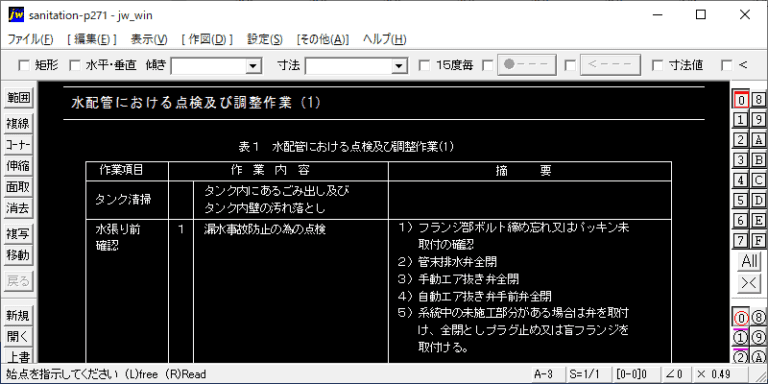
Task: Select square layer button 9
Action: pyautogui.click(x=758, y=120)
